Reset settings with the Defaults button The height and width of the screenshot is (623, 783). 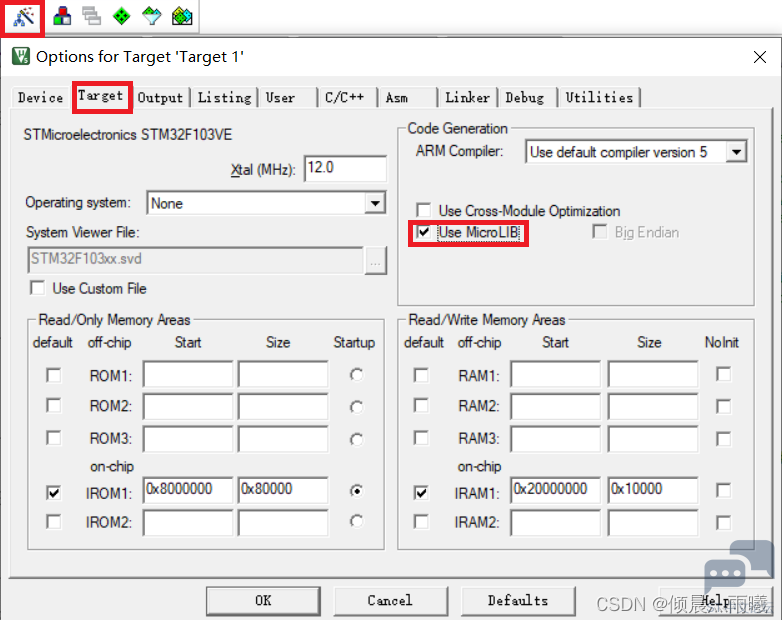coord(518,601)
